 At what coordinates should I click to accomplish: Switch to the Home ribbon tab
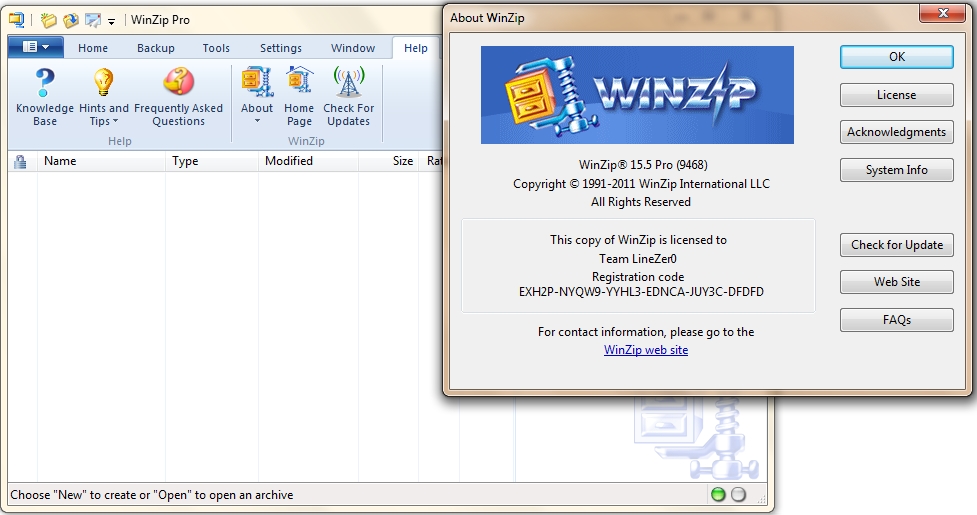click(93, 48)
